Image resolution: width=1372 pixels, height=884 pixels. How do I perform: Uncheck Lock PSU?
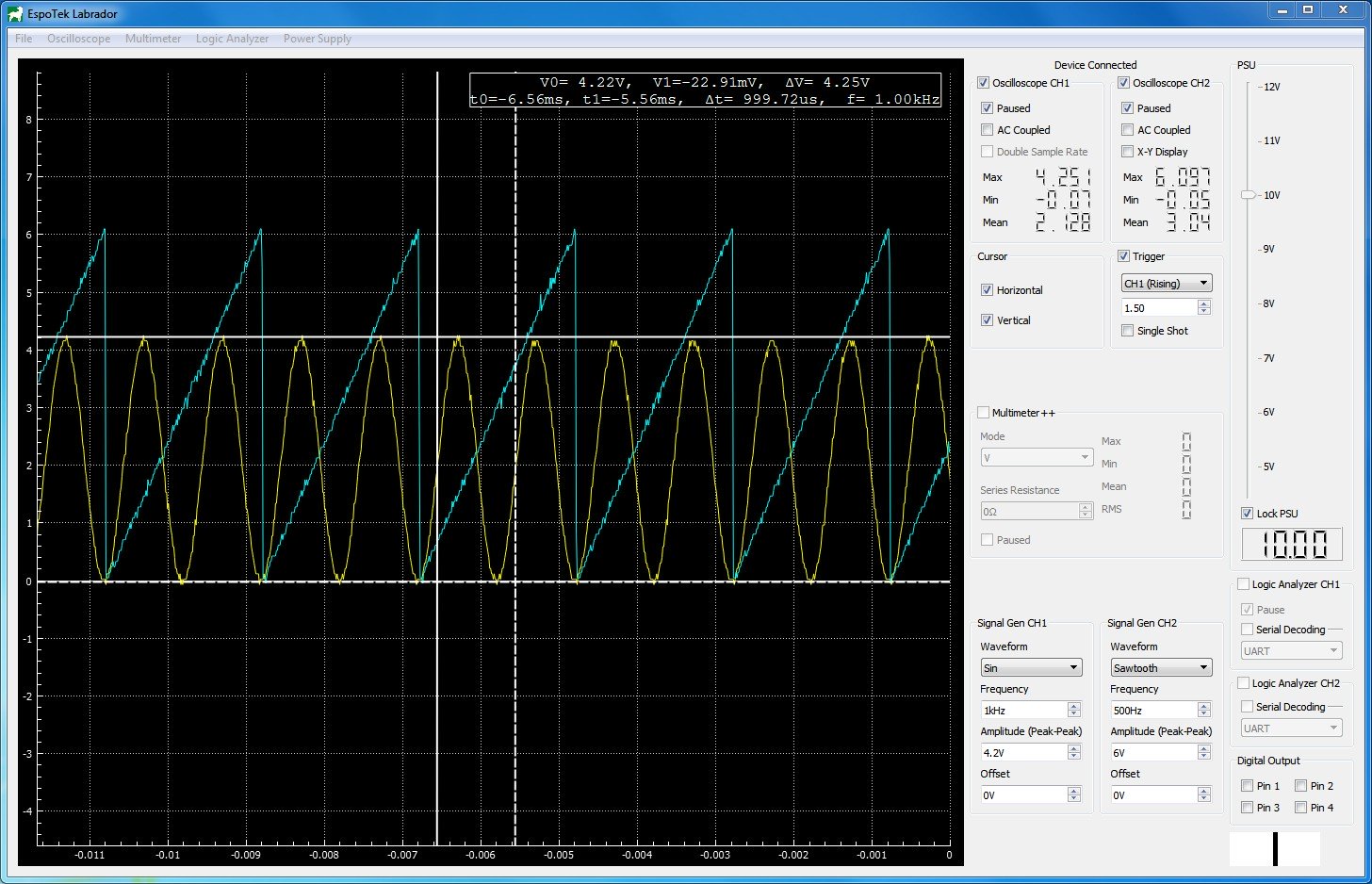pyautogui.click(x=1246, y=514)
